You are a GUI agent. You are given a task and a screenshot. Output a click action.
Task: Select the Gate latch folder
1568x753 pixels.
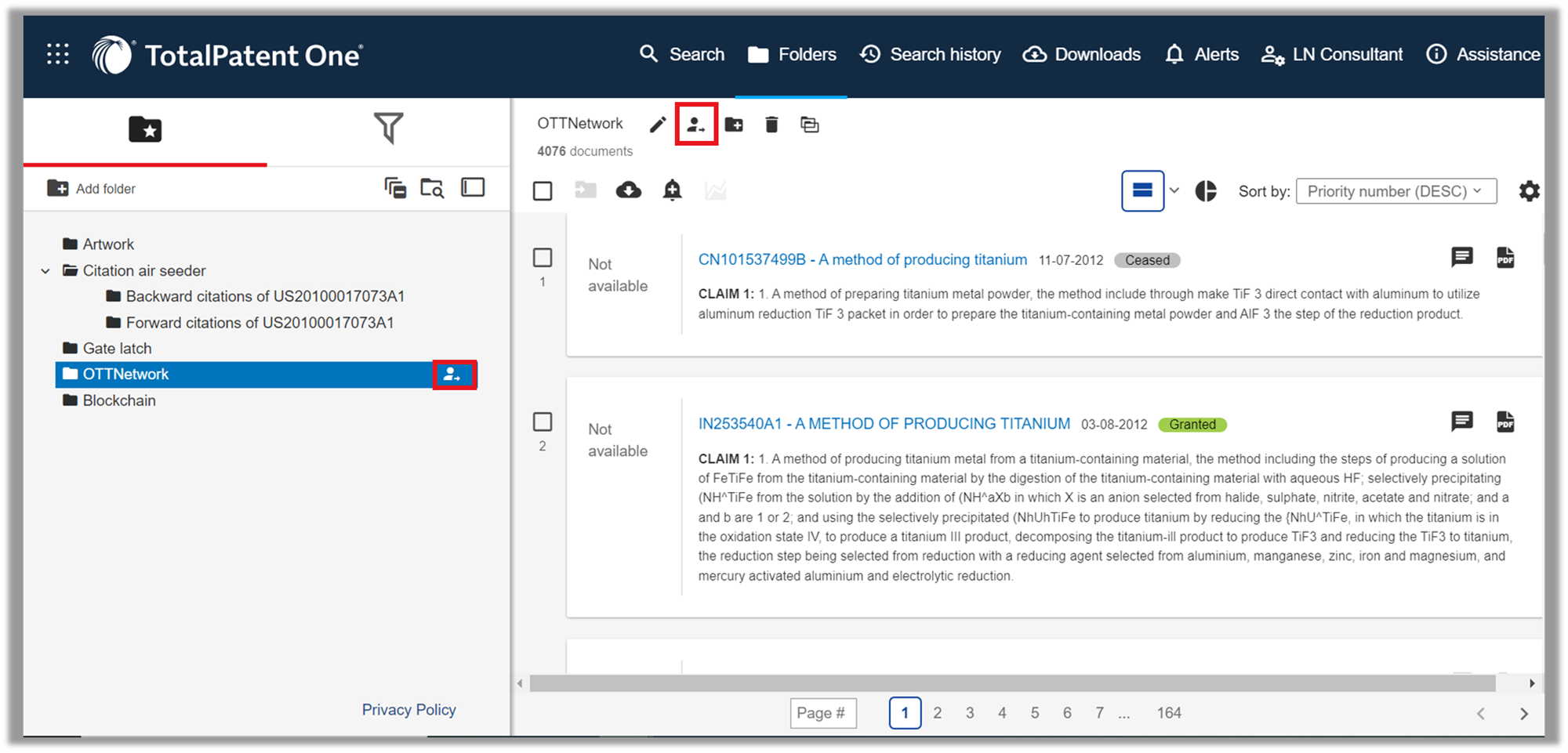107,348
